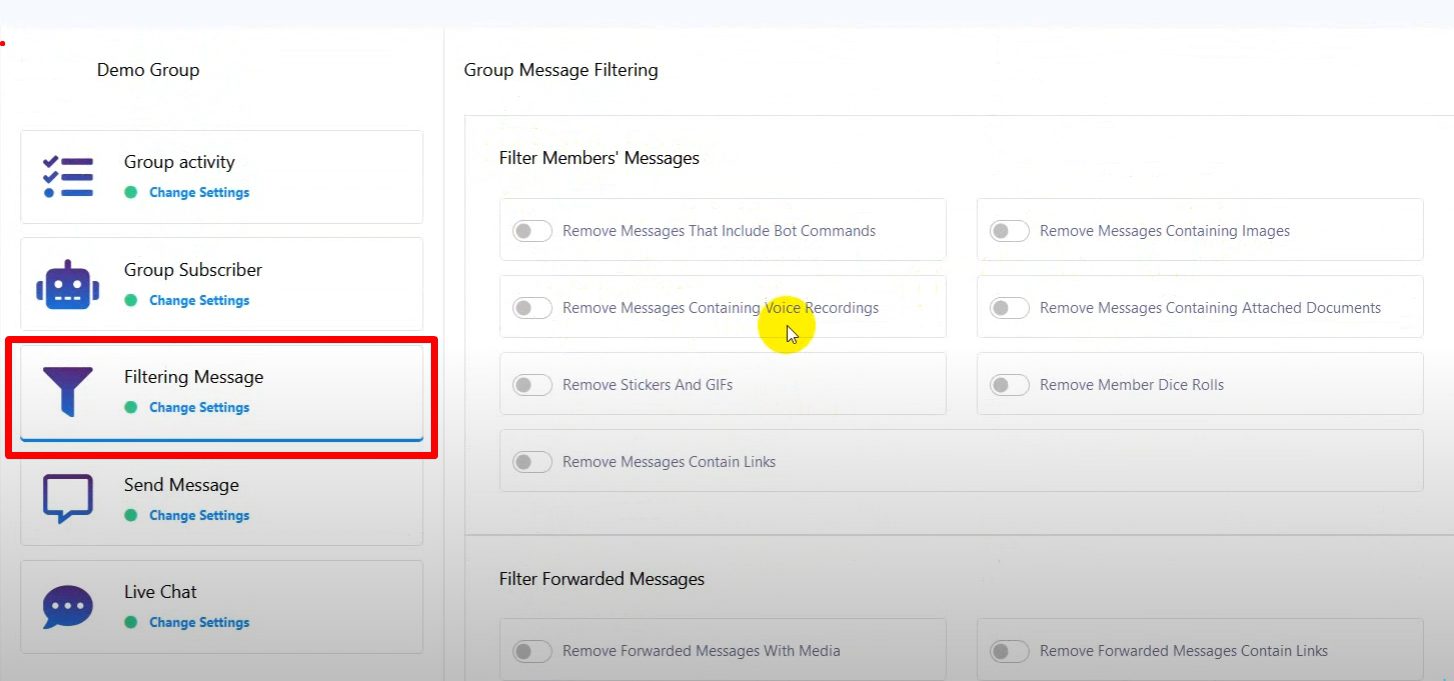Open Change Settings link under Group activity
The image size is (1454, 681).
[x=199, y=193]
